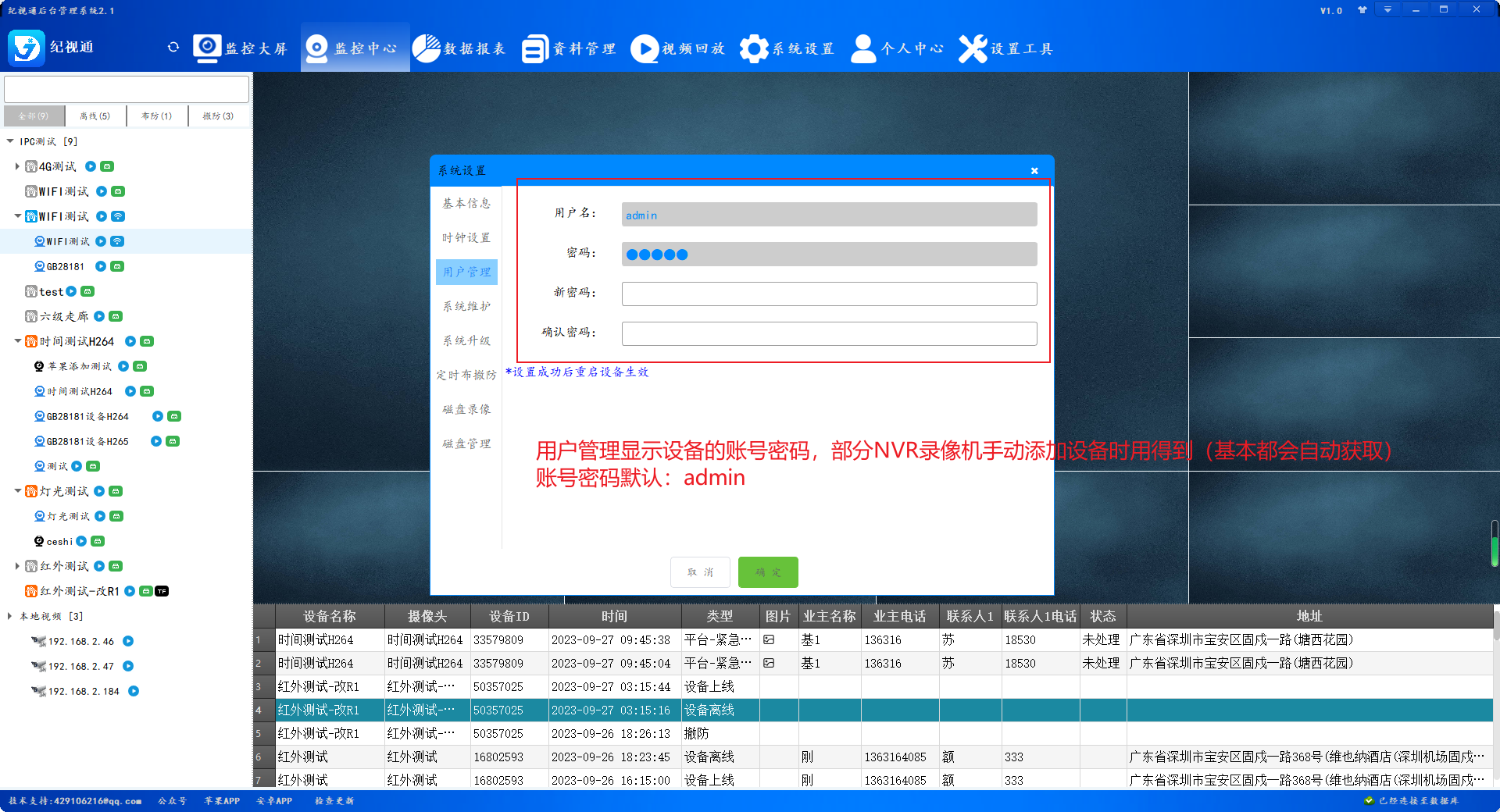The width and height of the screenshot is (1500, 812).
Task: Play video for GB28181设备H264
Action: coord(158,416)
